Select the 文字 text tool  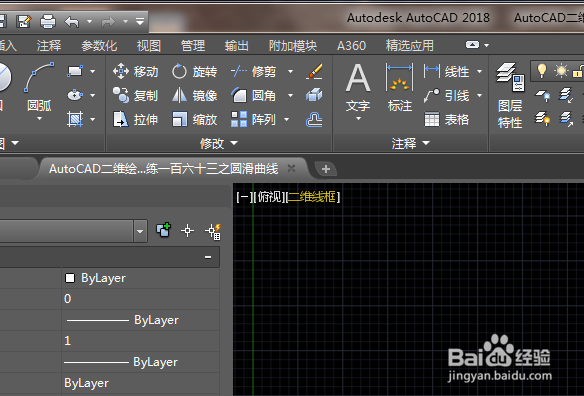click(358, 87)
